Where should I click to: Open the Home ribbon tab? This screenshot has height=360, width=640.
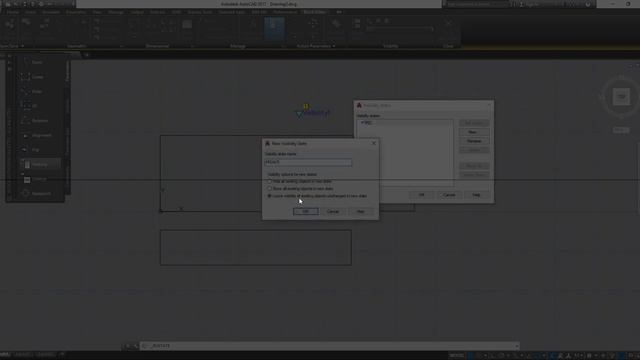12,12
